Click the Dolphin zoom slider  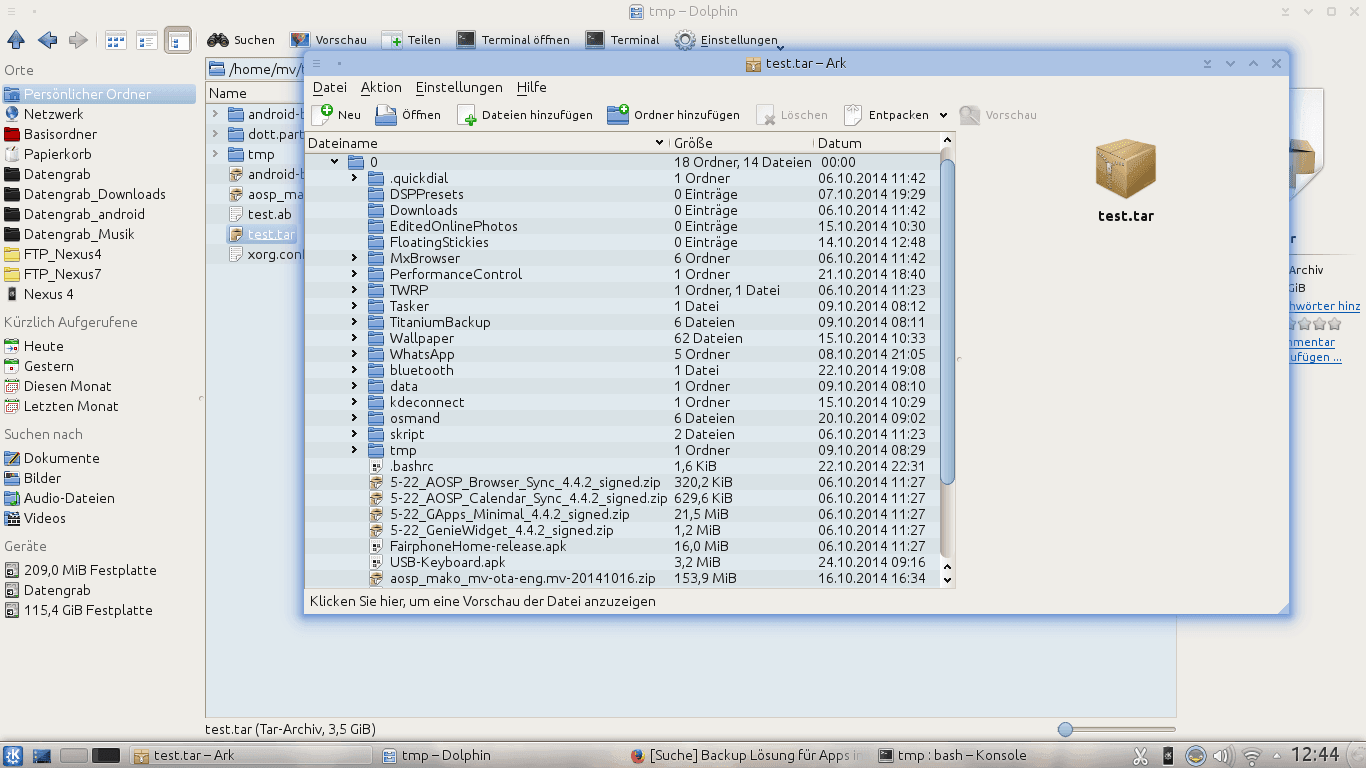click(1116, 730)
